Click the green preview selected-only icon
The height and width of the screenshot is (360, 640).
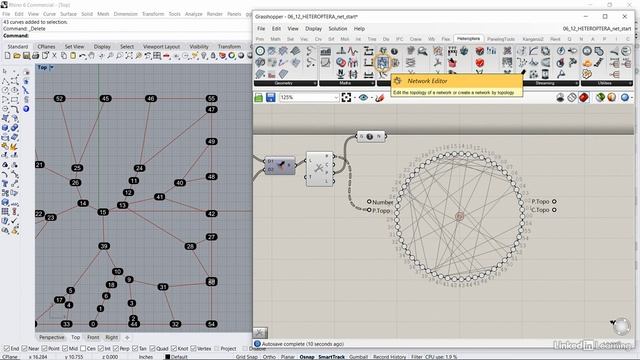click(600, 98)
